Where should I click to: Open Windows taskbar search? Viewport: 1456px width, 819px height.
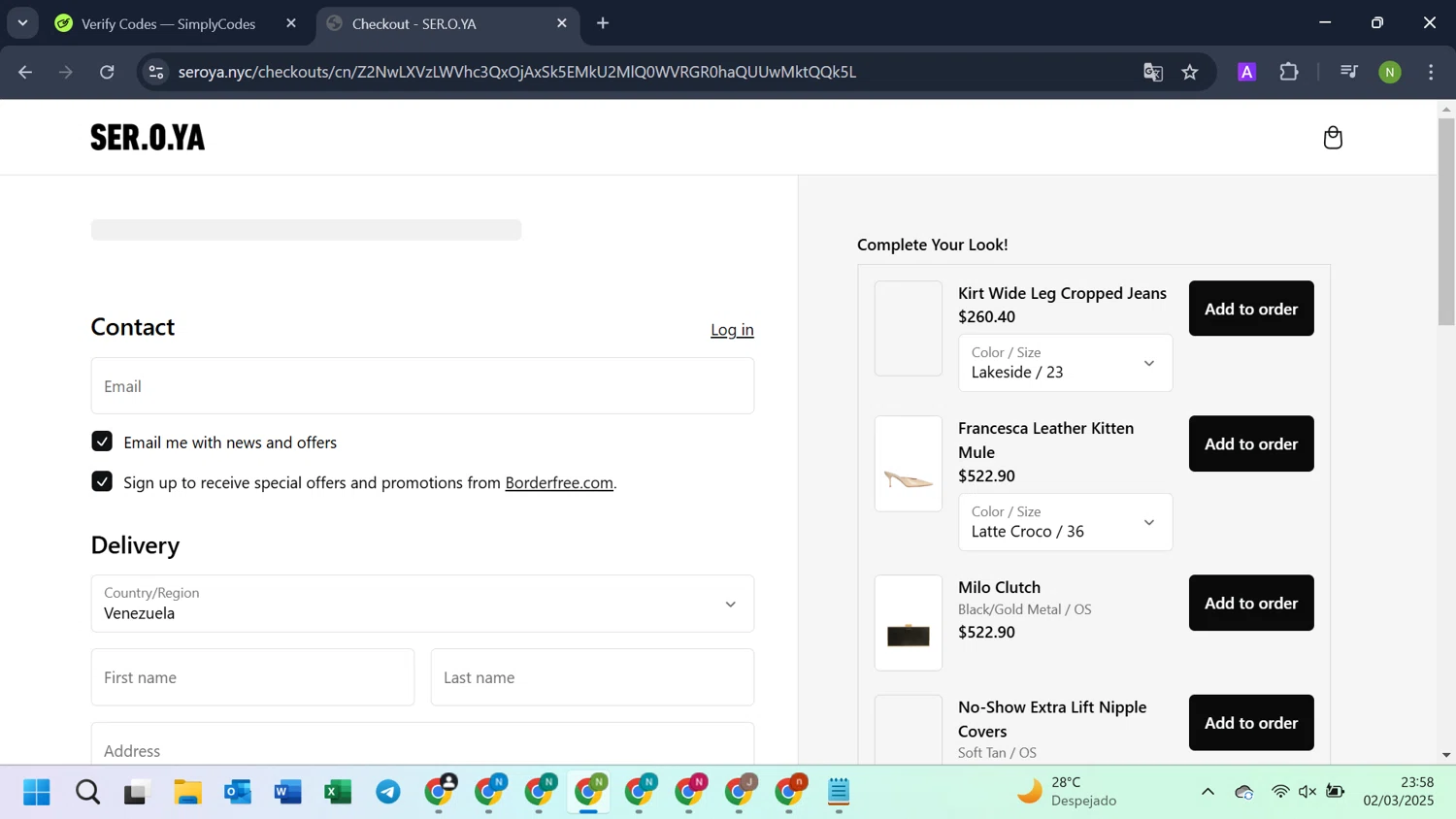[x=87, y=793]
